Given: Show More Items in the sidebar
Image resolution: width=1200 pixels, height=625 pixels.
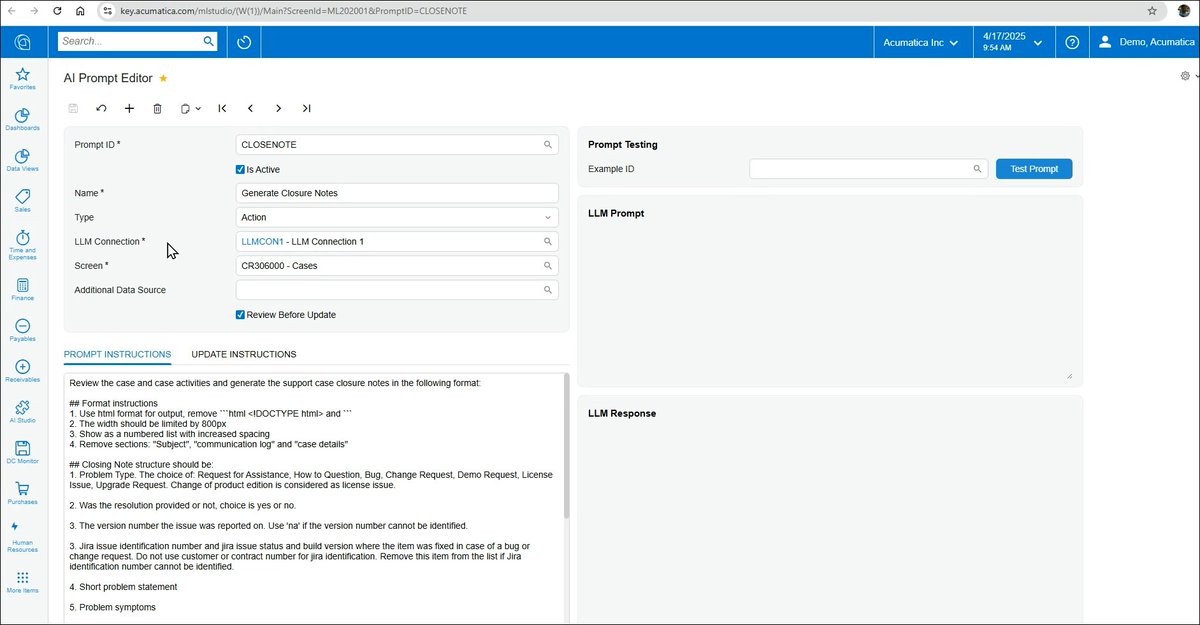Looking at the screenshot, I should [x=22, y=582].
